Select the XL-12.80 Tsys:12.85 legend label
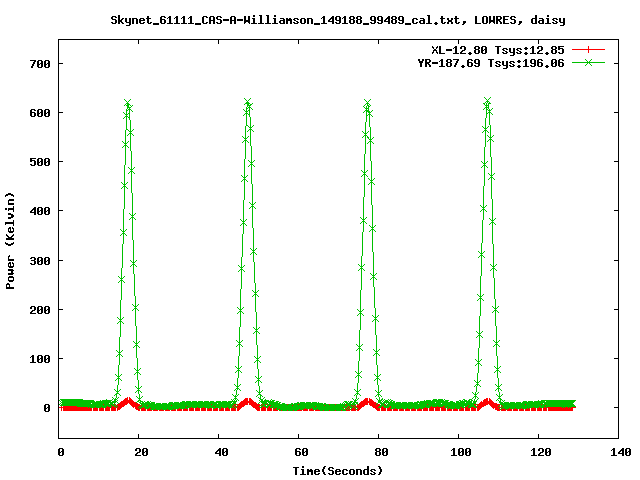Viewport: 640px width, 480px height. pyautogui.click(x=498, y=50)
